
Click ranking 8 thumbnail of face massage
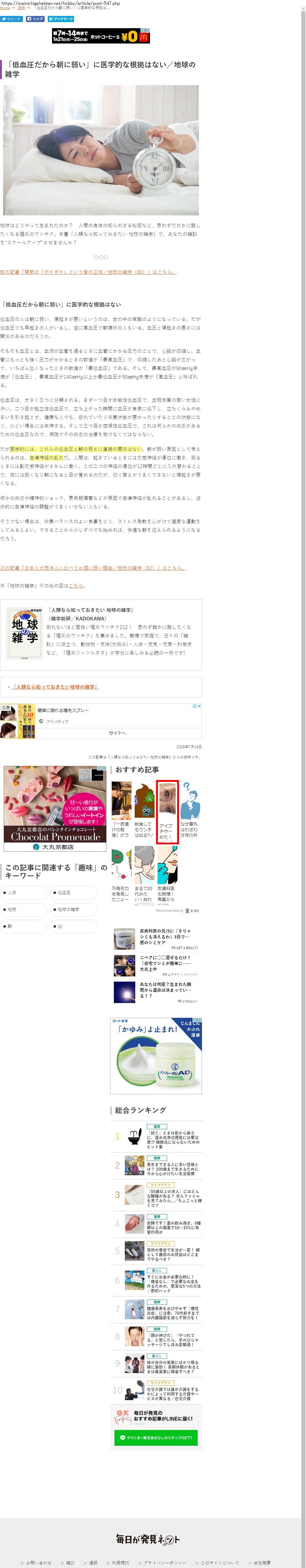point(134,1336)
